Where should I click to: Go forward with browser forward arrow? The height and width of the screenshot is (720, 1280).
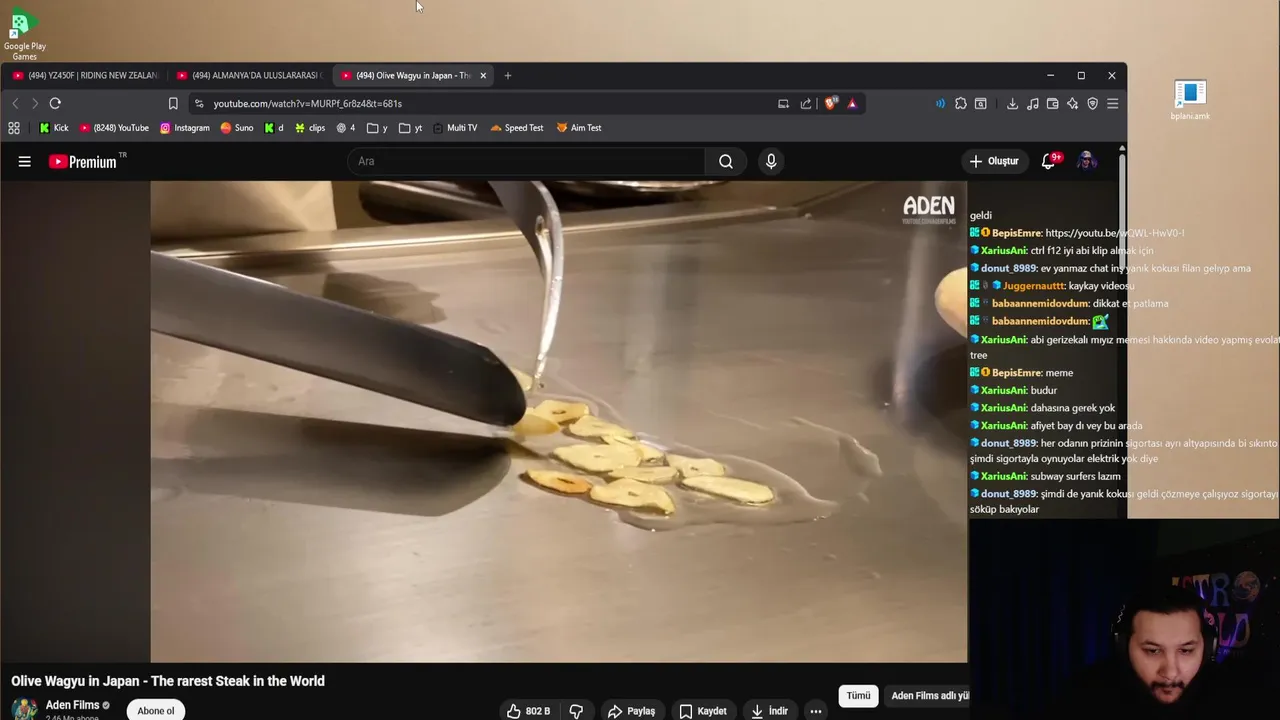[x=35, y=103]
